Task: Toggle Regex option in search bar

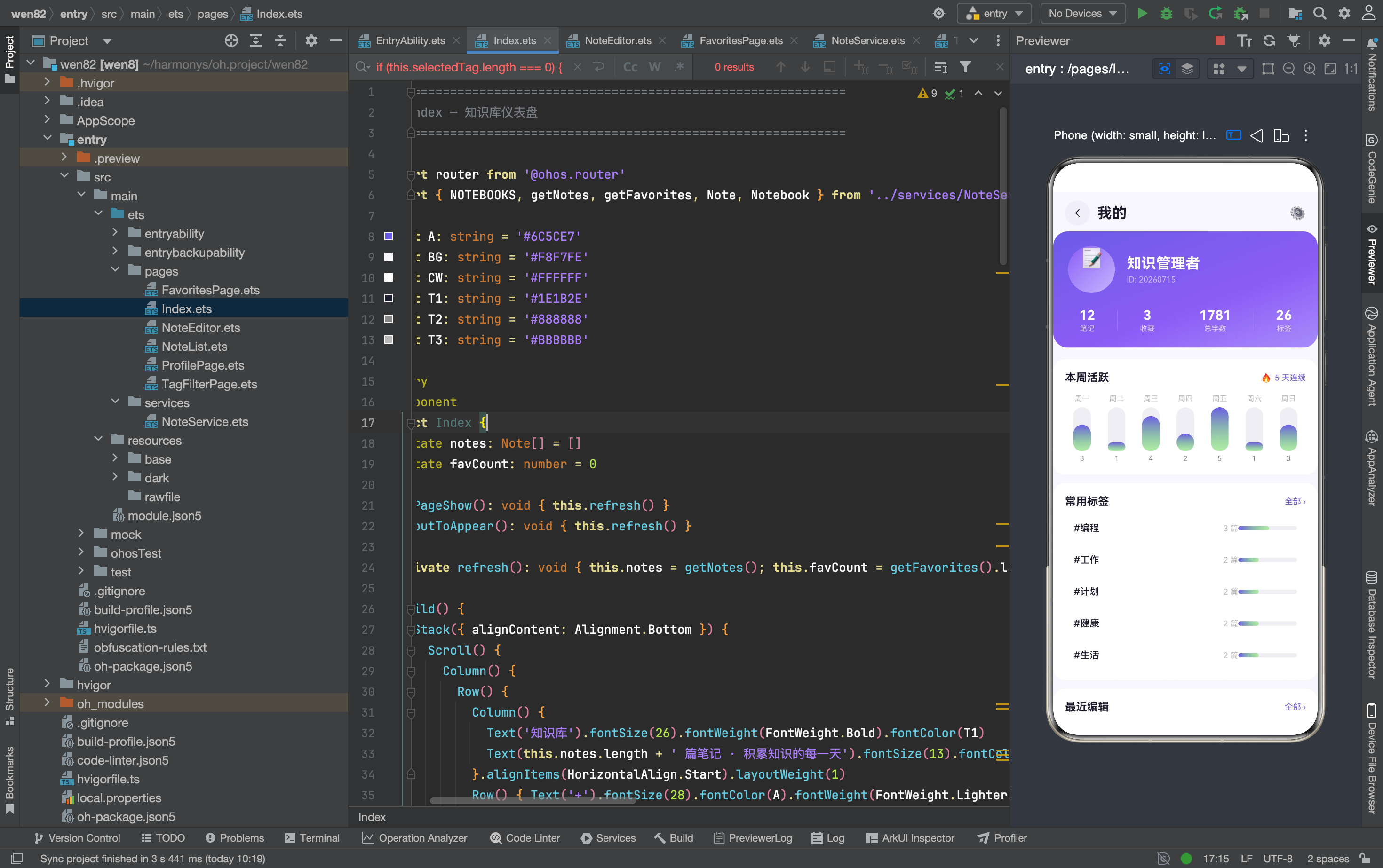Action: (x=679, y=67)
